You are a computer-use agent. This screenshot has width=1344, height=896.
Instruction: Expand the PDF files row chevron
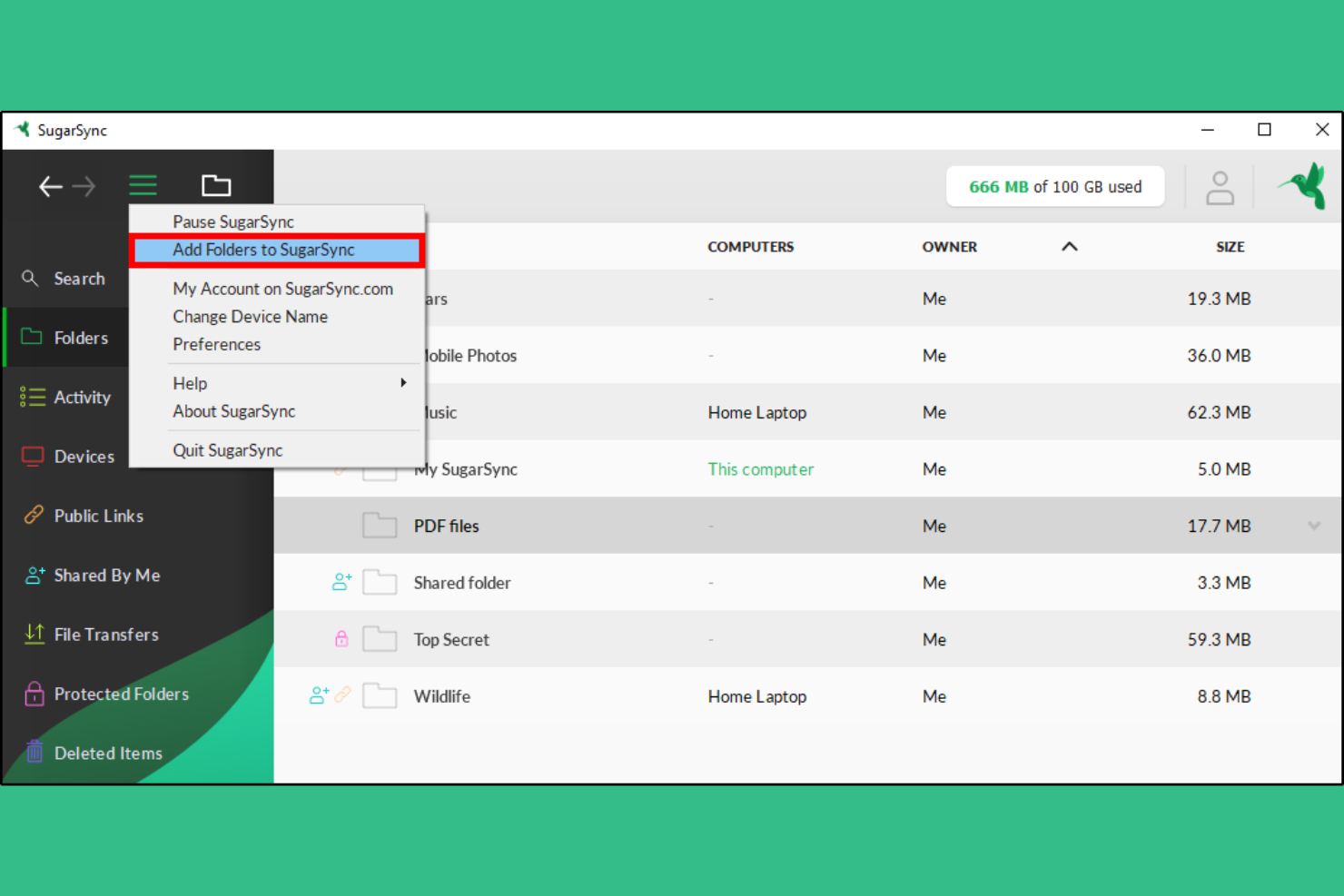tap(1313, 526)
